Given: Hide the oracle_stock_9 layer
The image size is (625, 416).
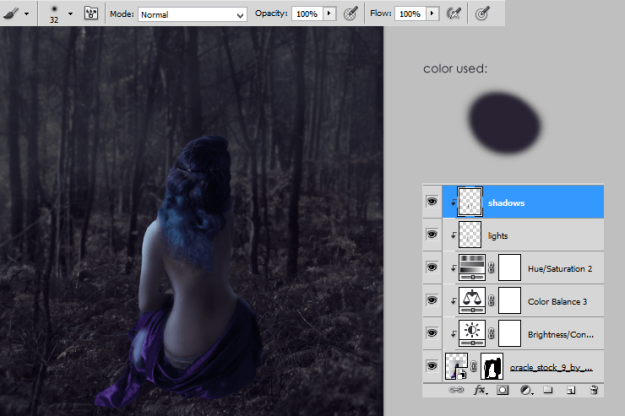Looking at the screenshot, I should pos(432,366).
